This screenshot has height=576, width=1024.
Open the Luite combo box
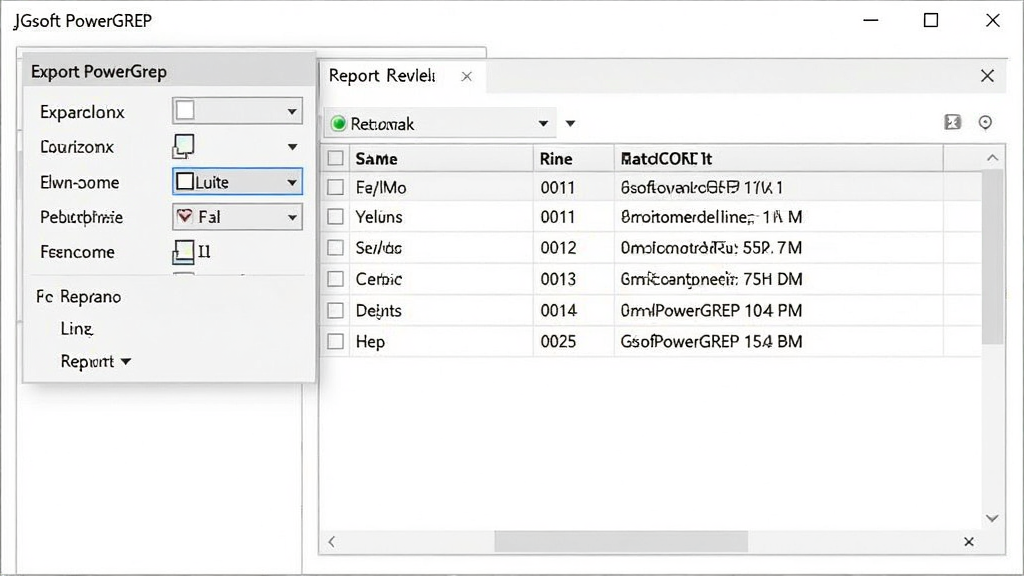click(x=237, y=182)
